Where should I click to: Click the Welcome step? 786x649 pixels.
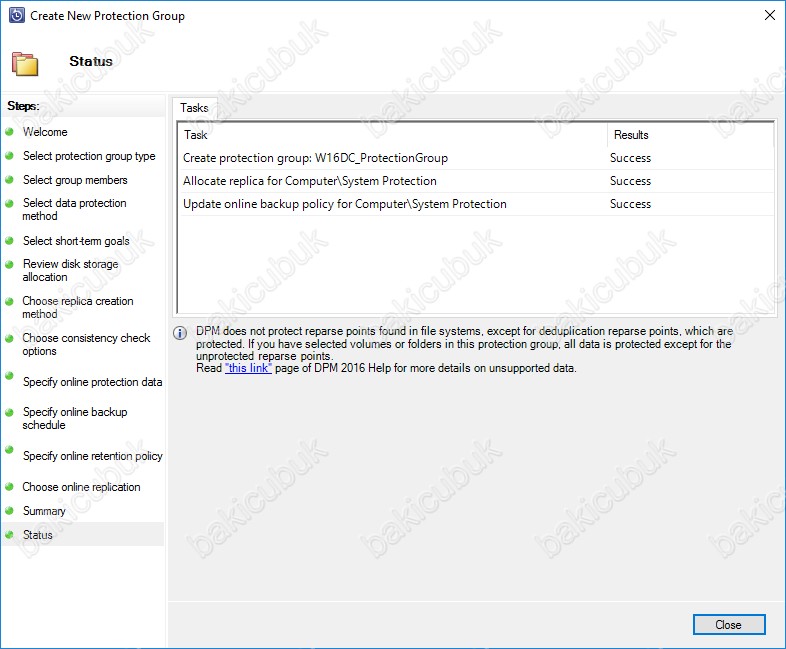point(45,132)
